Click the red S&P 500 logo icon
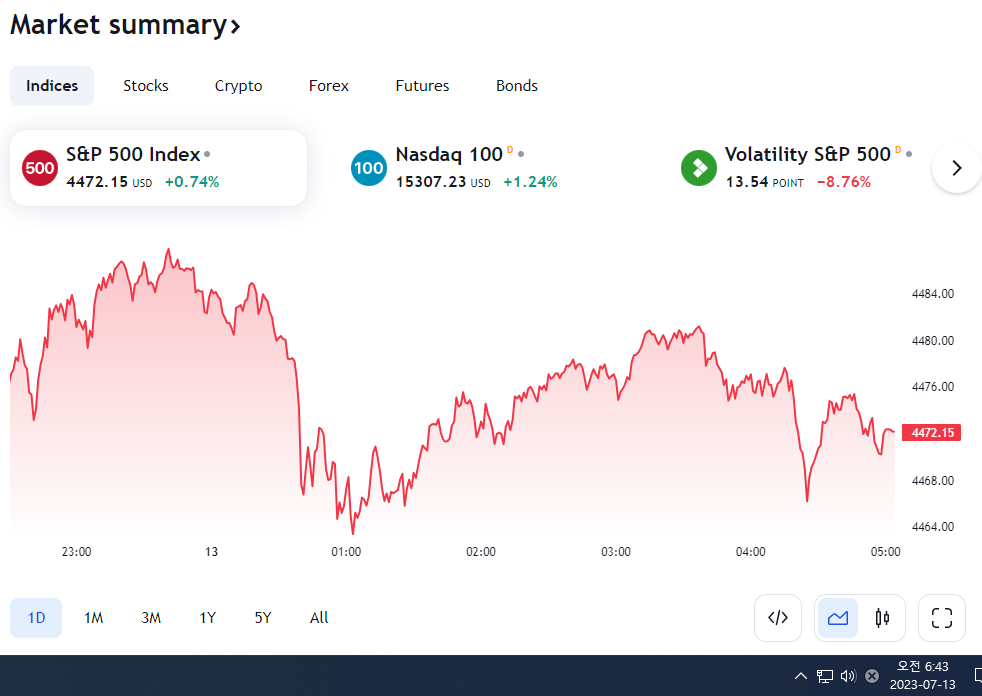 point(39,168)
